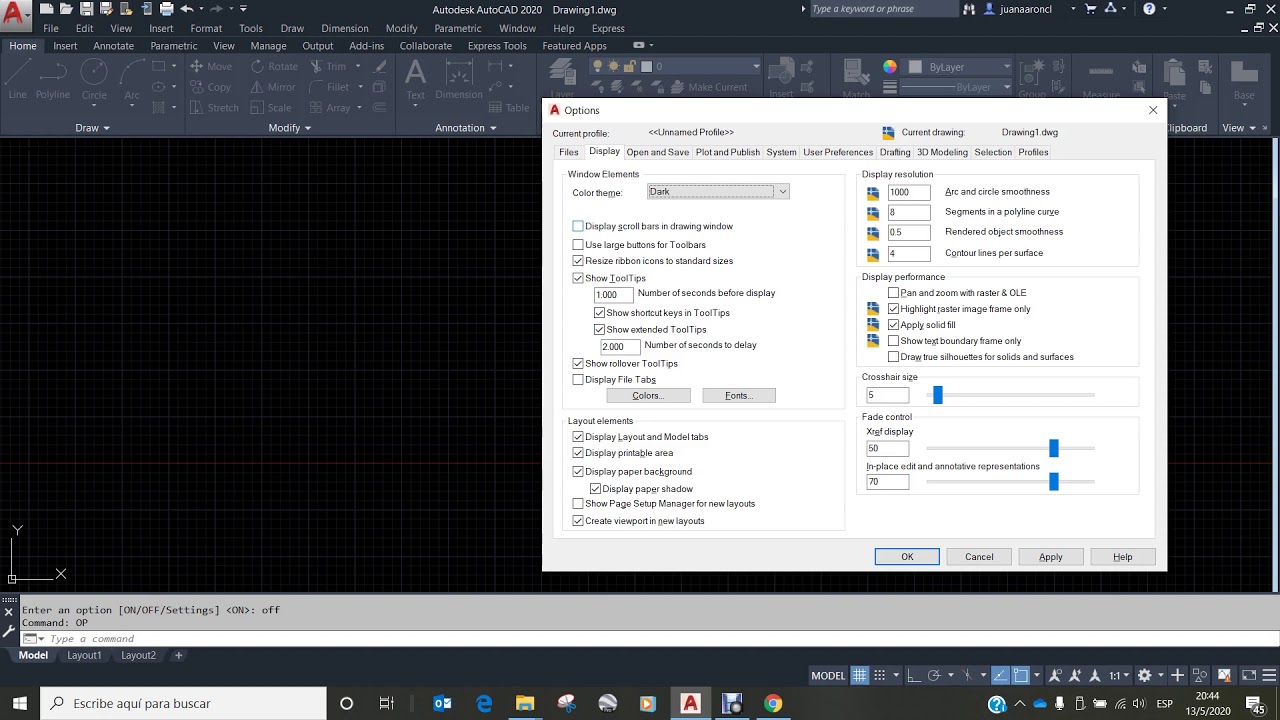Screen dimensions: 1280x720
Task: Click the Undo arrow in Quick Access toolbar
Action: pyautogui.click(x=186, y=9)
